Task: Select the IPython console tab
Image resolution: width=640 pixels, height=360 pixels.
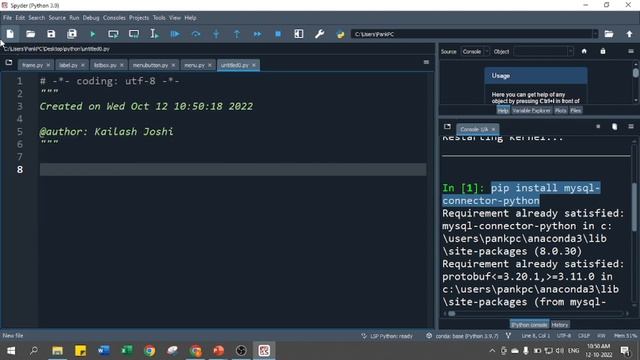Action: pyautogui.click(x=529, y=325)
